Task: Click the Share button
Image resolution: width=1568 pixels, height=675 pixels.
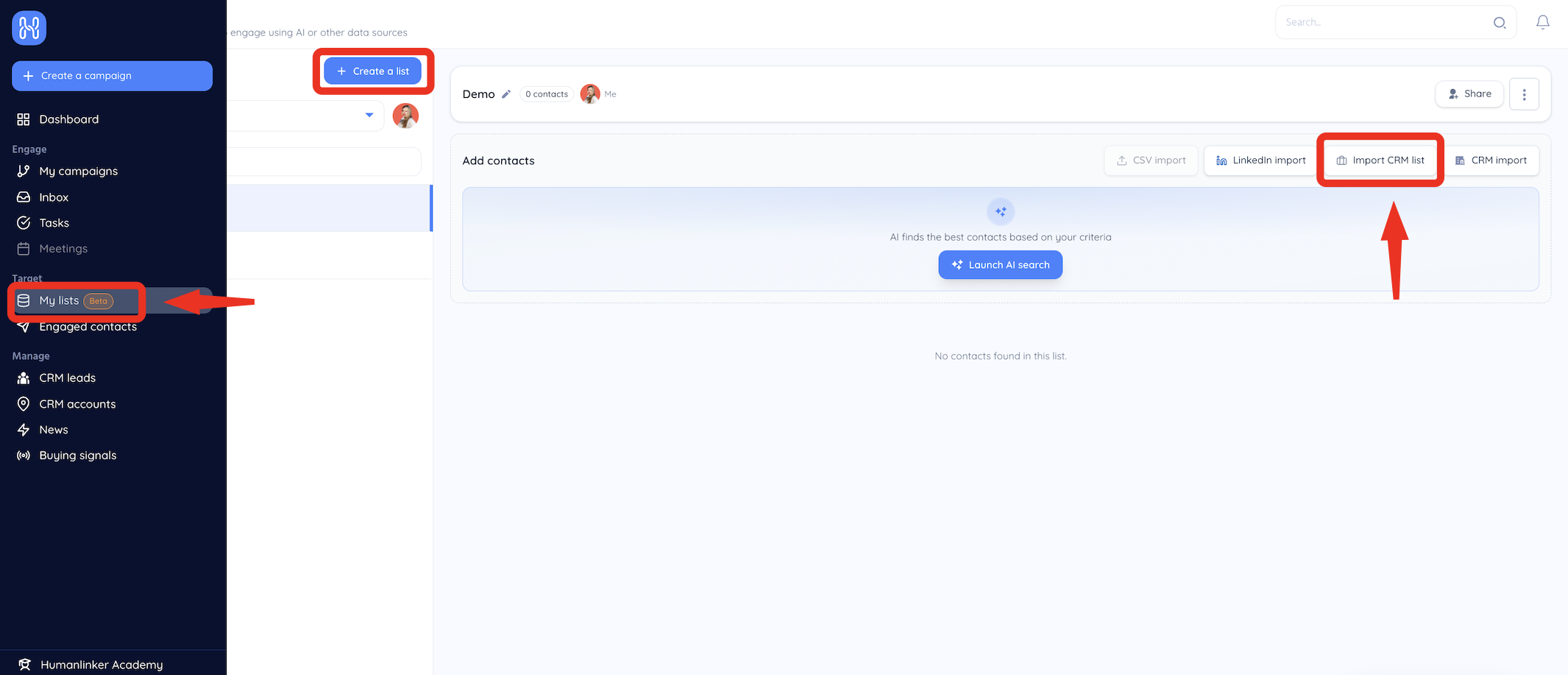Action: [1469, 94]
